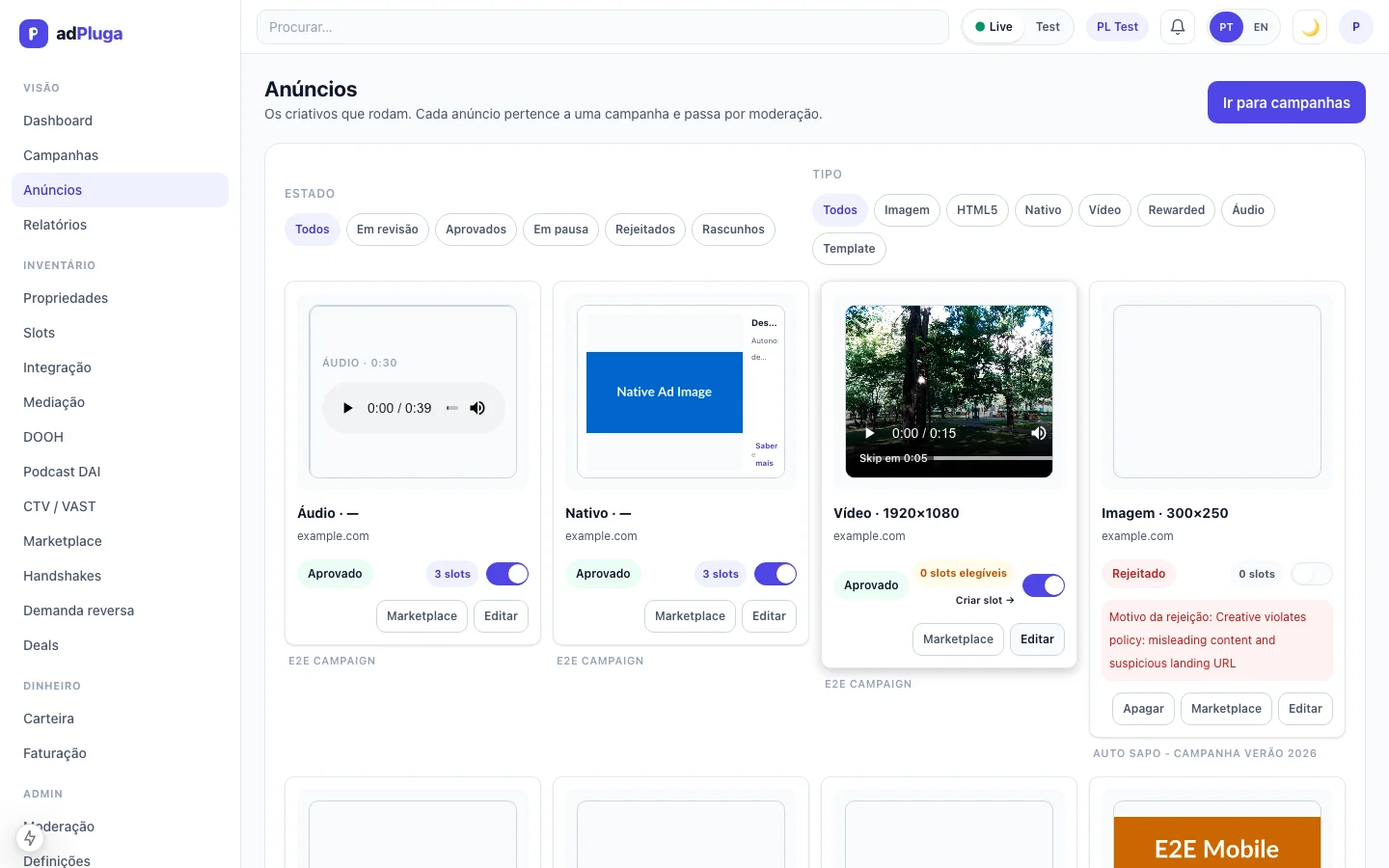Select PT language
This screenshot has width=1389, height=868.
click(1226, 27)
